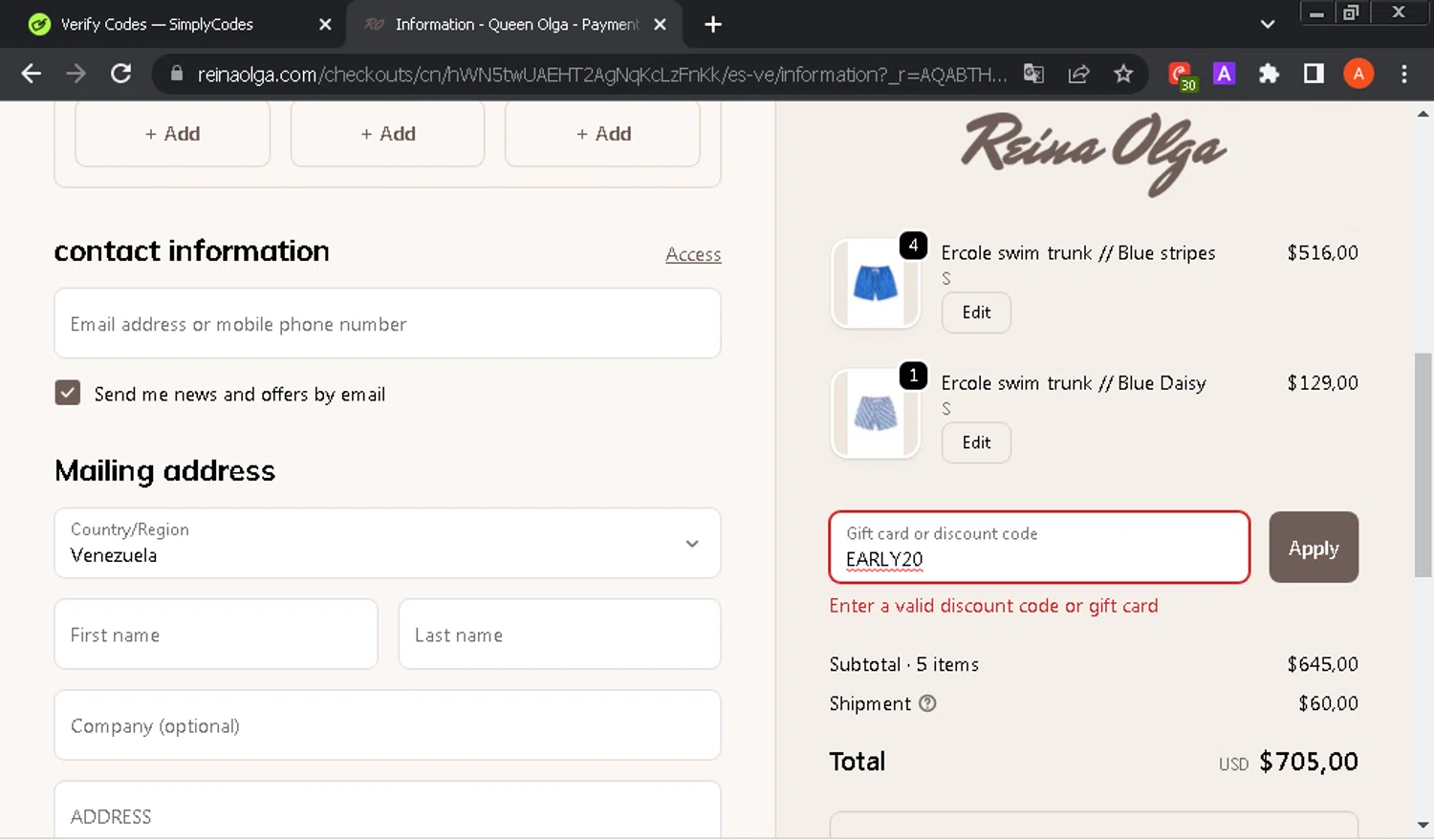Focus the Company (optional) field
The width and height of the screenshot is (1434, 840).
(387, 725)
